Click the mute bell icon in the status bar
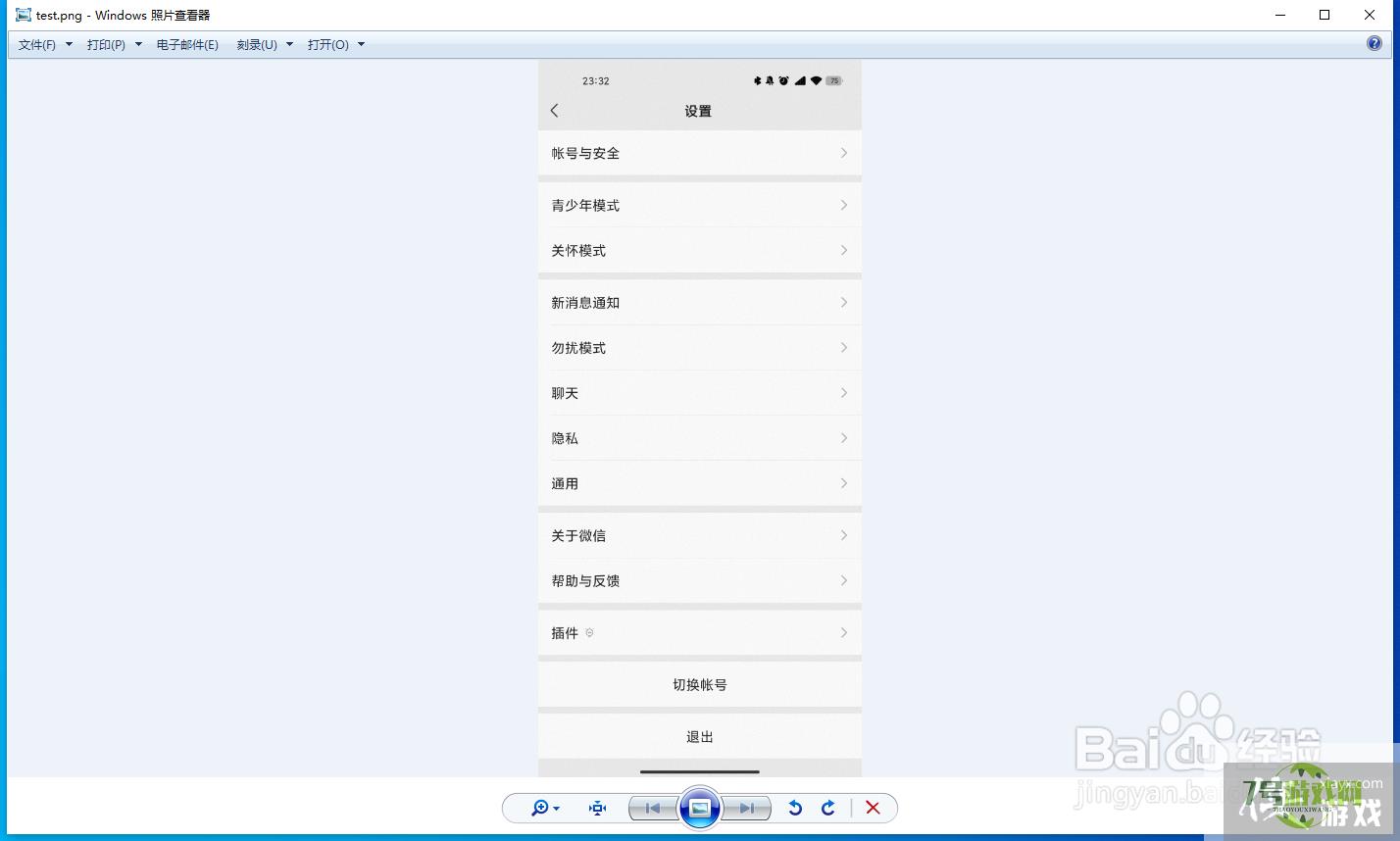This screenshot has width=1400, height=841. pos(770,80)
